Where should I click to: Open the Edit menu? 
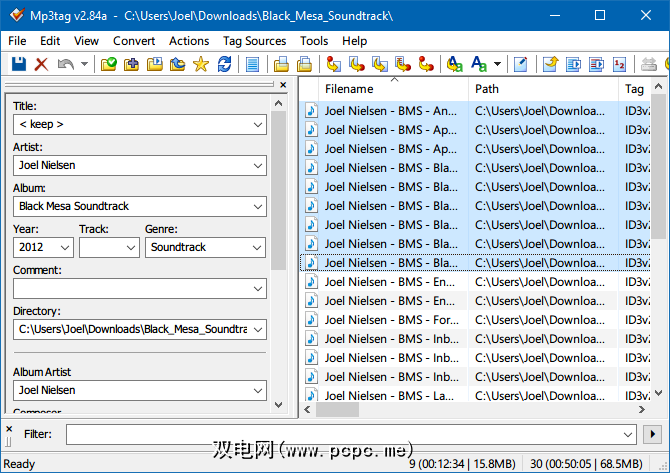50,41
